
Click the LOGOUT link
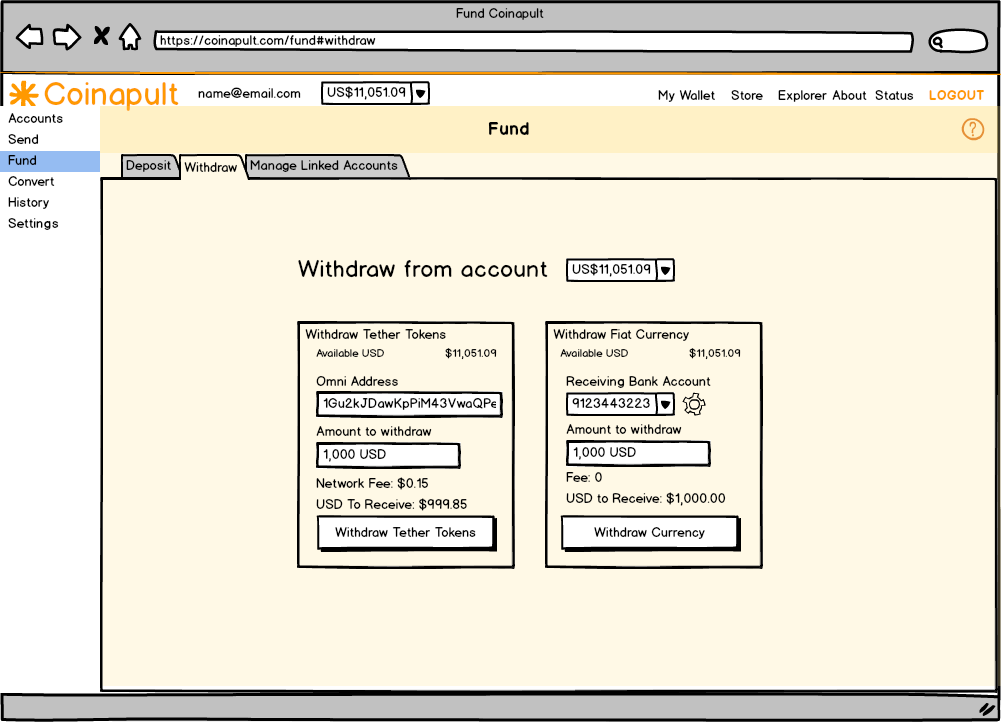click(x=956, y=96)
